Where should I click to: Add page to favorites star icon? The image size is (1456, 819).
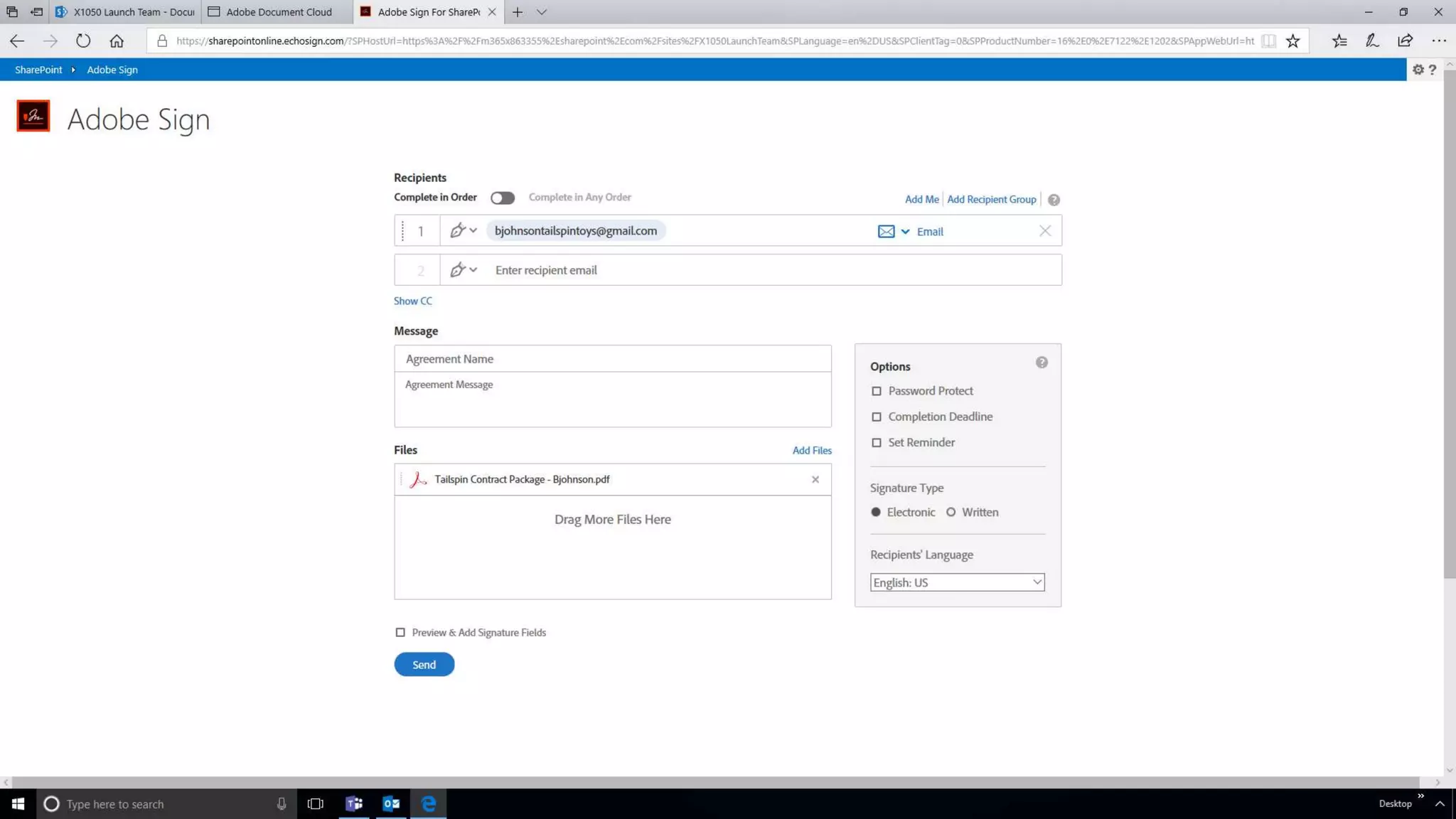[x=1292, y=41]
